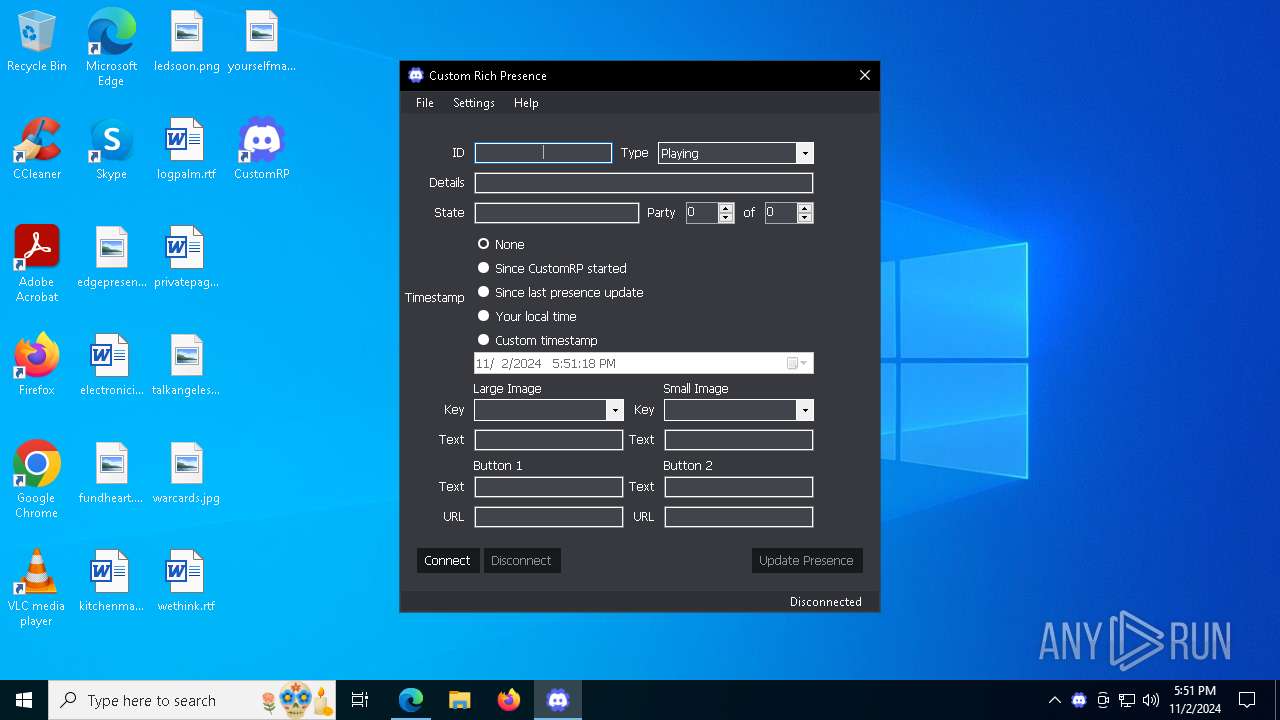Select the ledsoon.png file icon
This screenshot has width=1280, height=720.
click(x=187, y=42)
